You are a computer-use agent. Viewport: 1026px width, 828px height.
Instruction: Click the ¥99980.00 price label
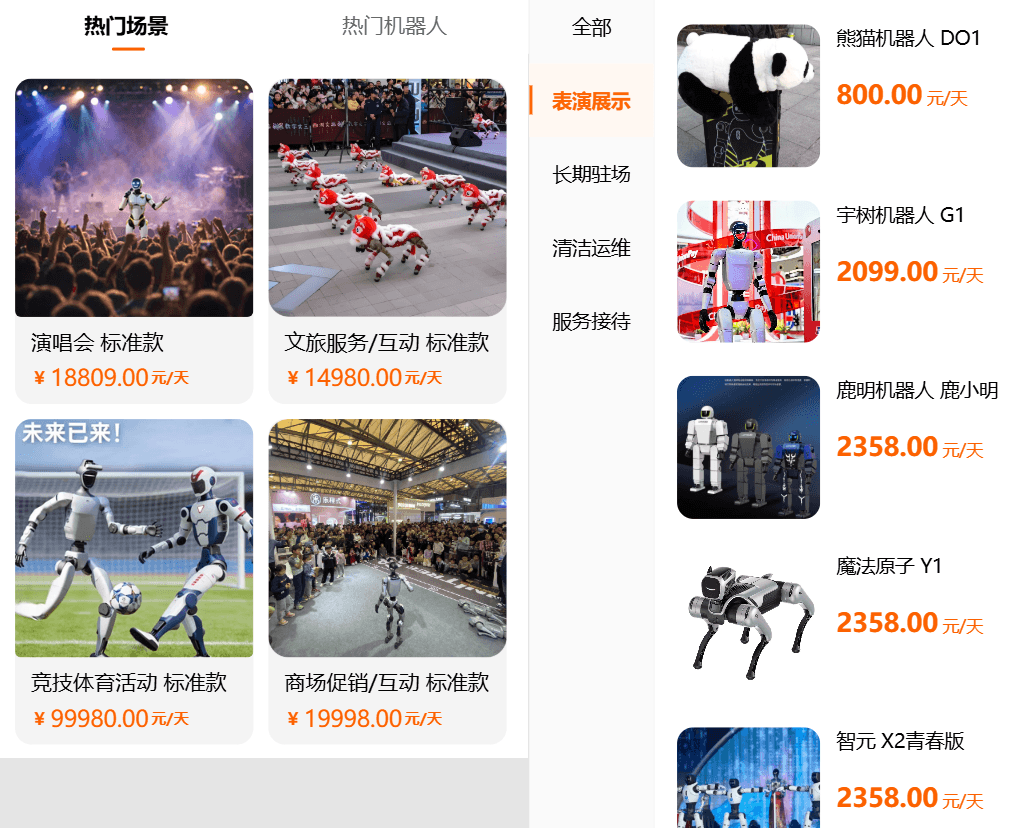111,719
